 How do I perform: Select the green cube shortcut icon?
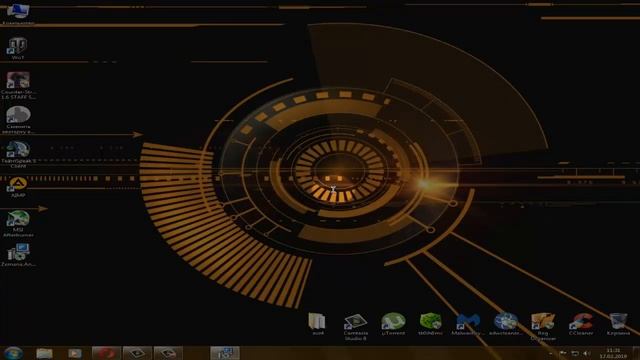tap(431, 324)
